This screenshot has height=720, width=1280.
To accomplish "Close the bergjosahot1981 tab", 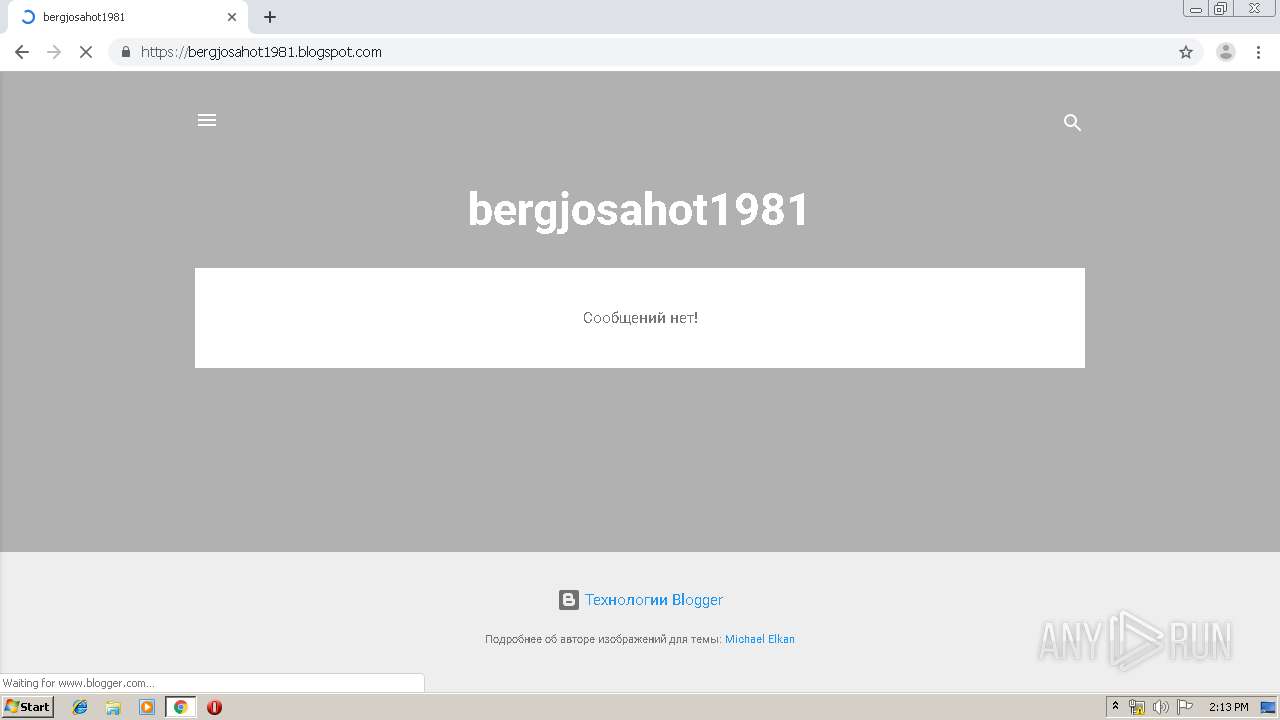I will (x=232, y=17).
